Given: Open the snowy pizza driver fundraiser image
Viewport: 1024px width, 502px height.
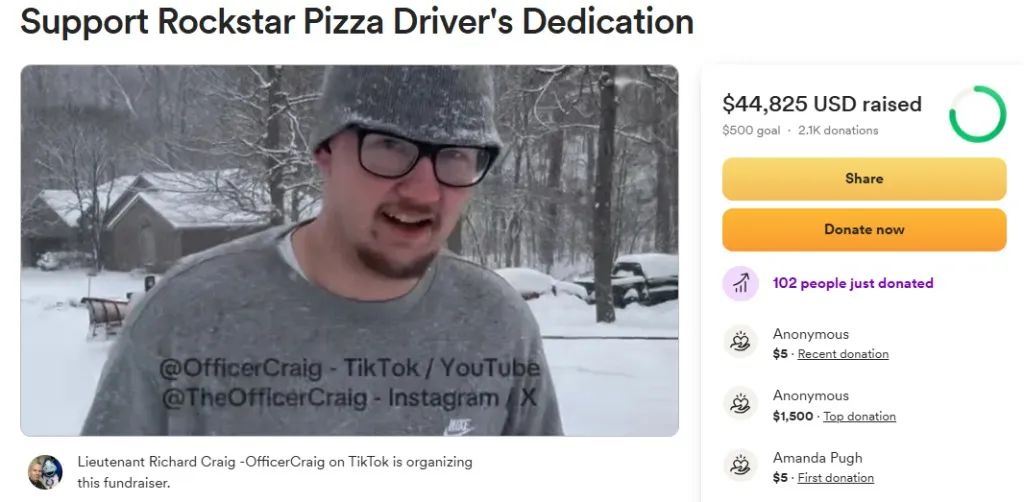Looking at the screenshot, I should tap(349, 250).
